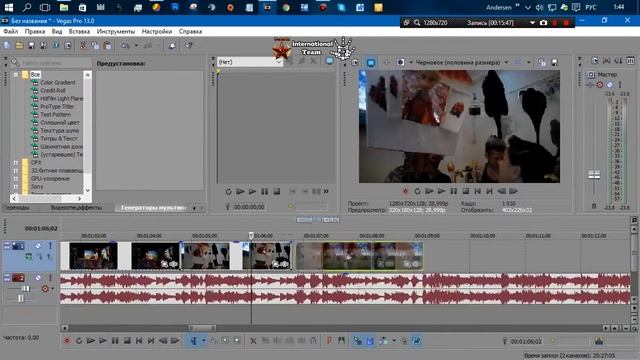The width and height of the screenshot is (640, 360).
Task: Select the Титры & Текст generator
Action: click(x=59, y=138)
